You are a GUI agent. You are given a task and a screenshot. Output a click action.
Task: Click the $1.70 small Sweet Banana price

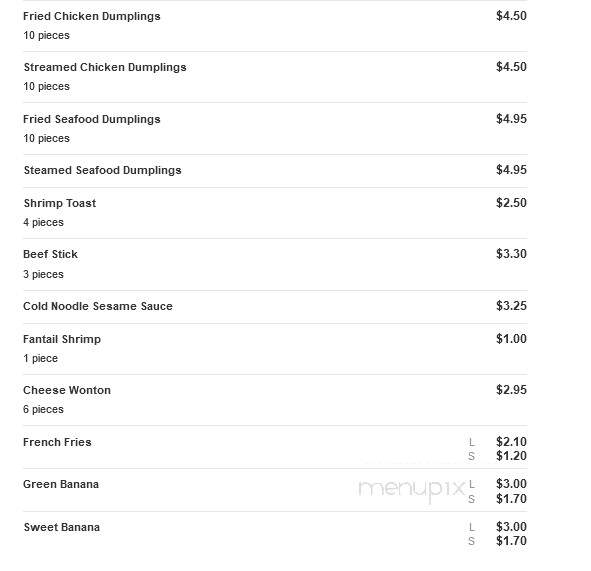[511, 541]
